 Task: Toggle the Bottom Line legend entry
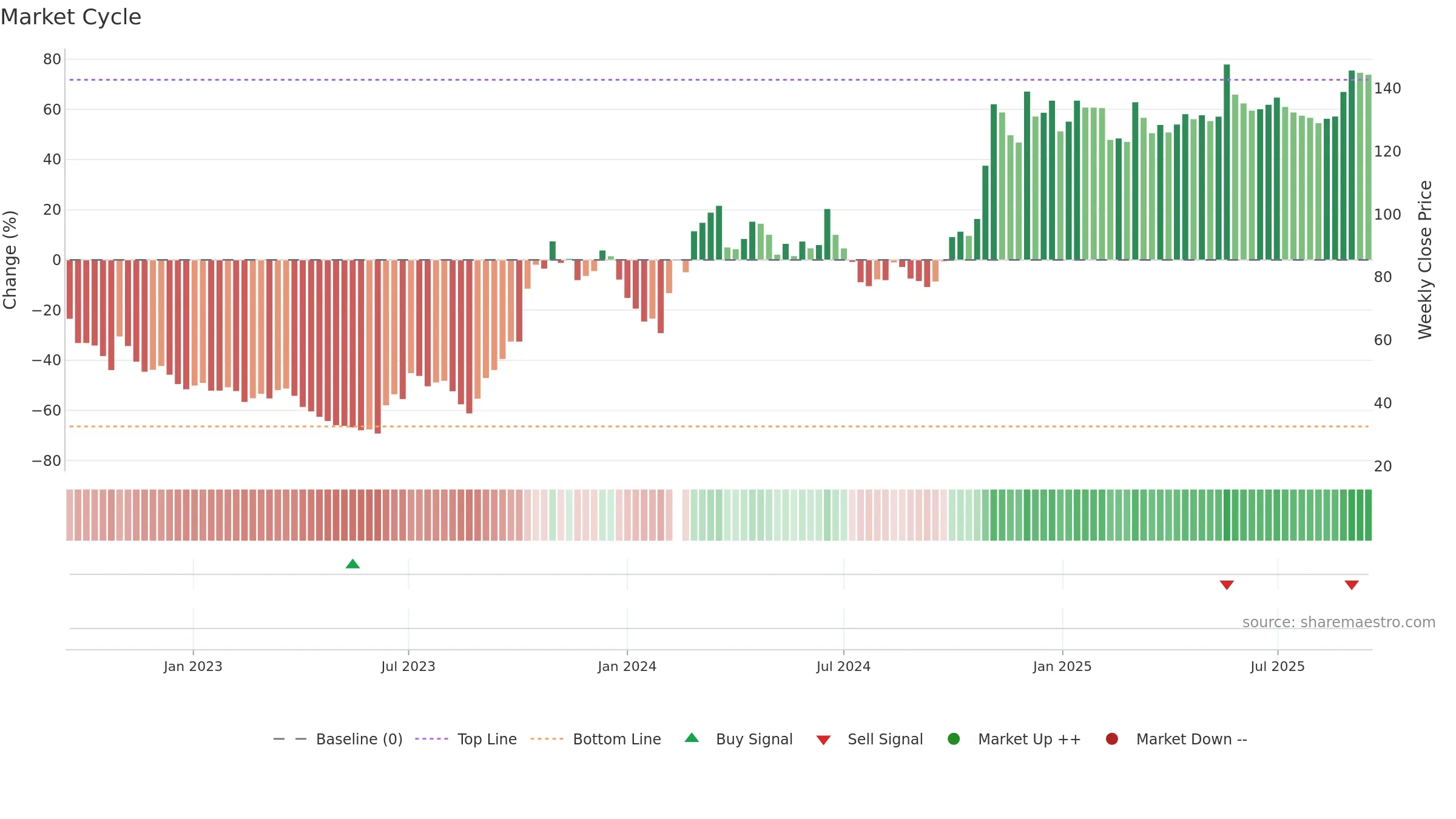pos(596,739)
